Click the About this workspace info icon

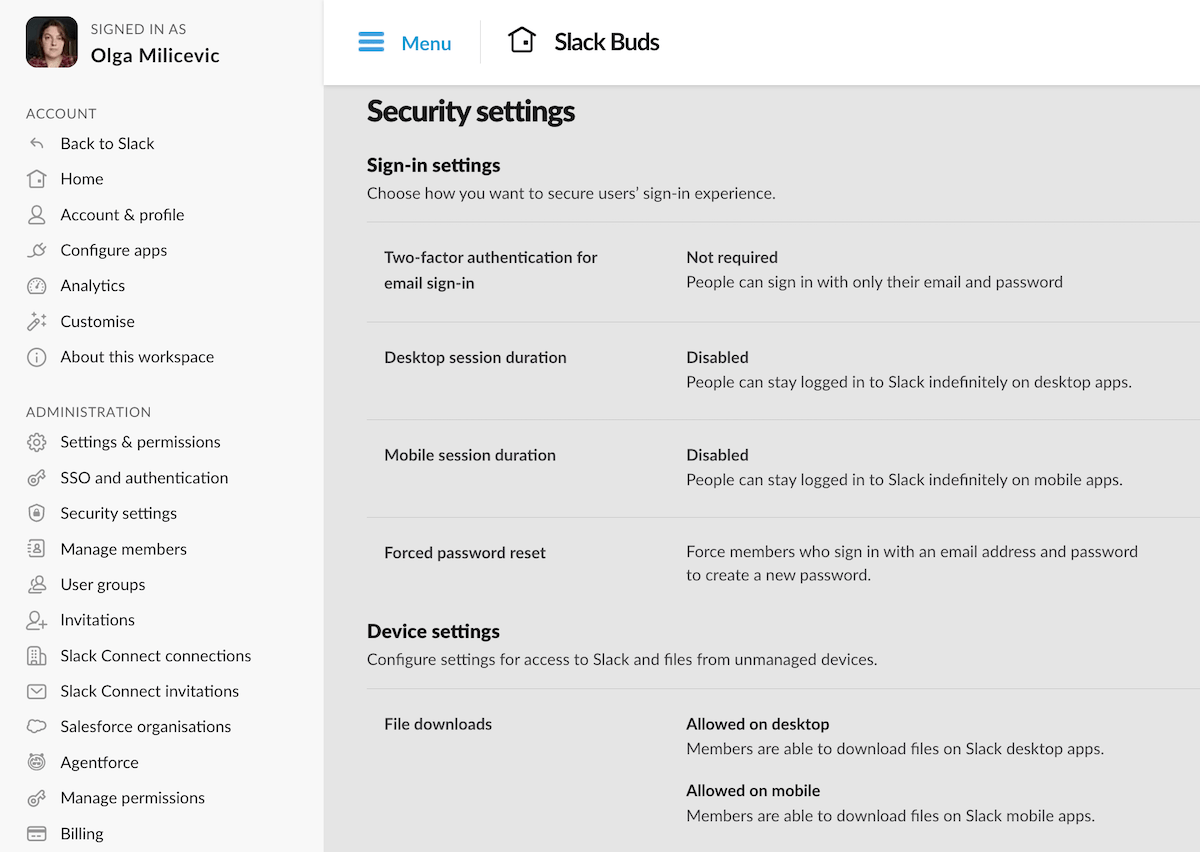tap(37, 357)
